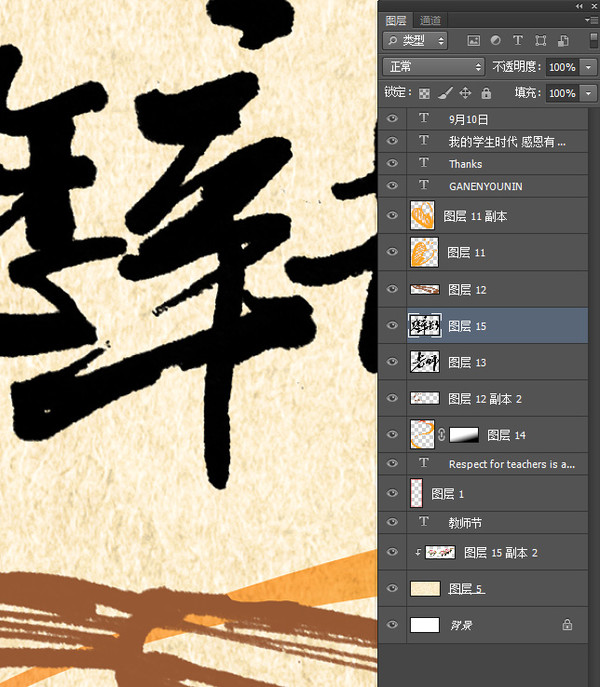
Task: Toggle visibility of 图层 5
Action: [x=392, y=588]
